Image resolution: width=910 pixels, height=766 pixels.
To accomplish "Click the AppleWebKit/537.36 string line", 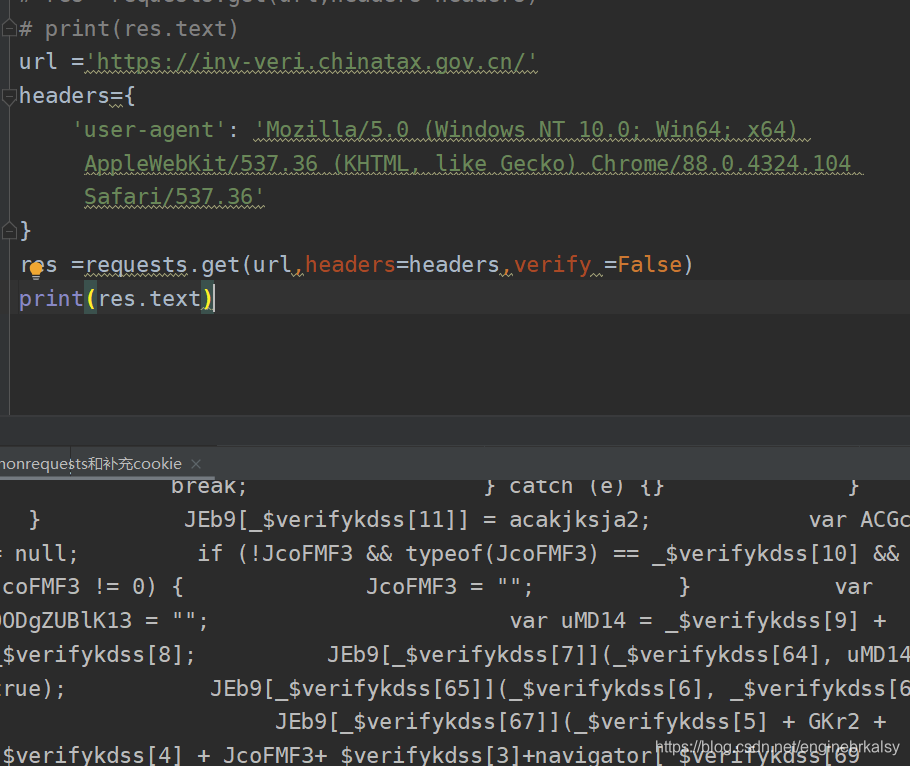I will pos(468,164).
